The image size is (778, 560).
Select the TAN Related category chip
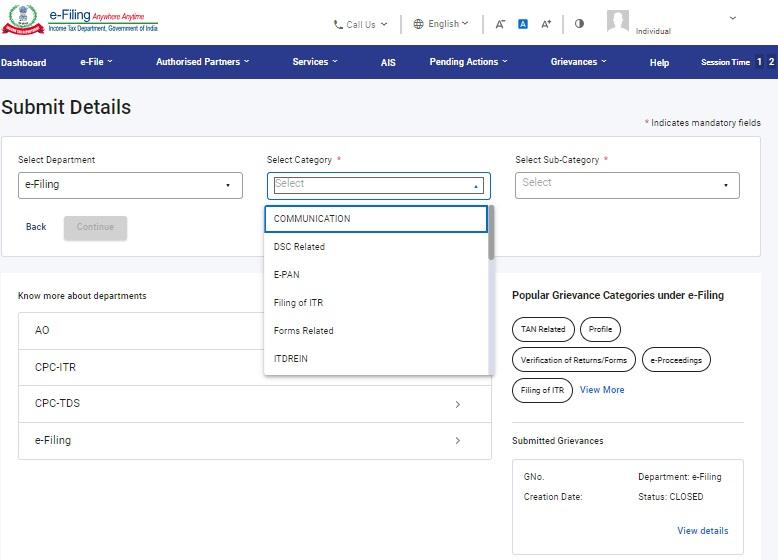[543, 329]
